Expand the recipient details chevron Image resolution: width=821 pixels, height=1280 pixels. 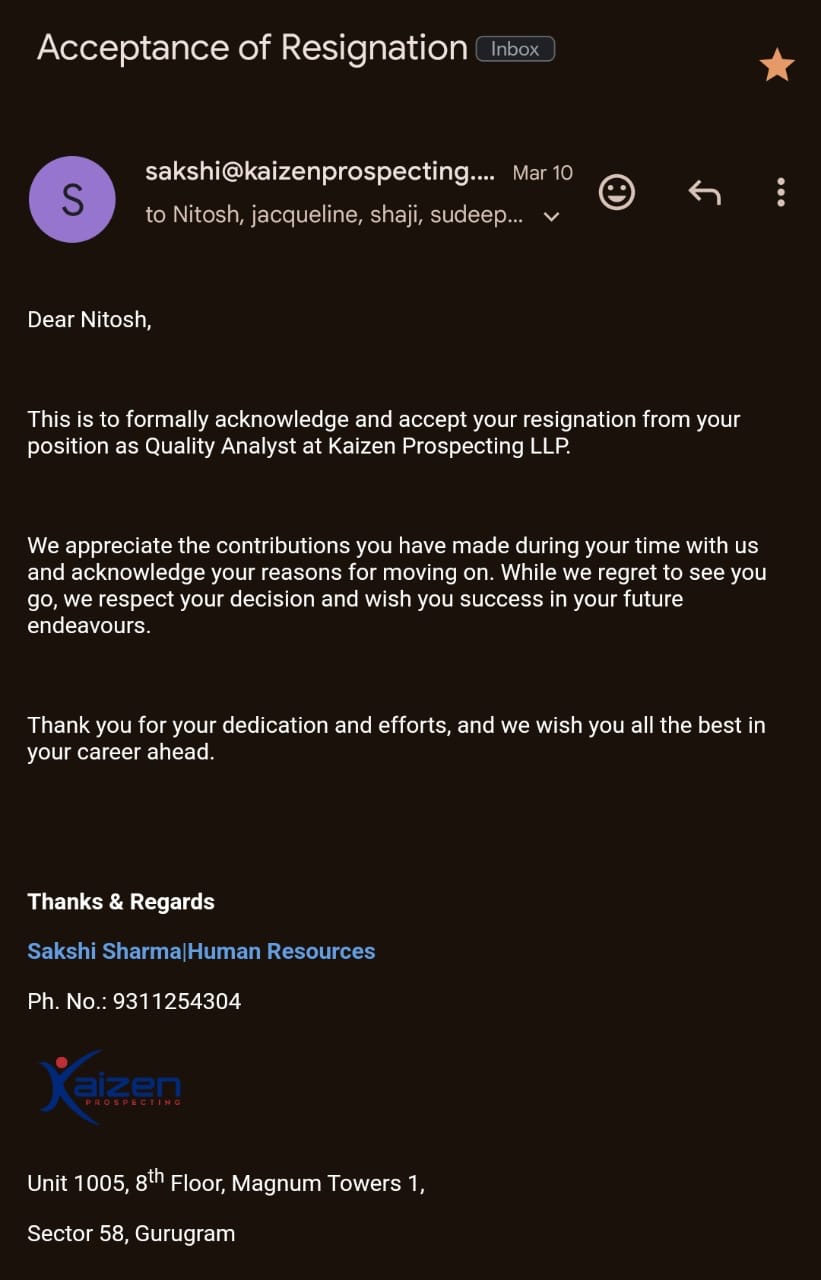coord(551,216)
